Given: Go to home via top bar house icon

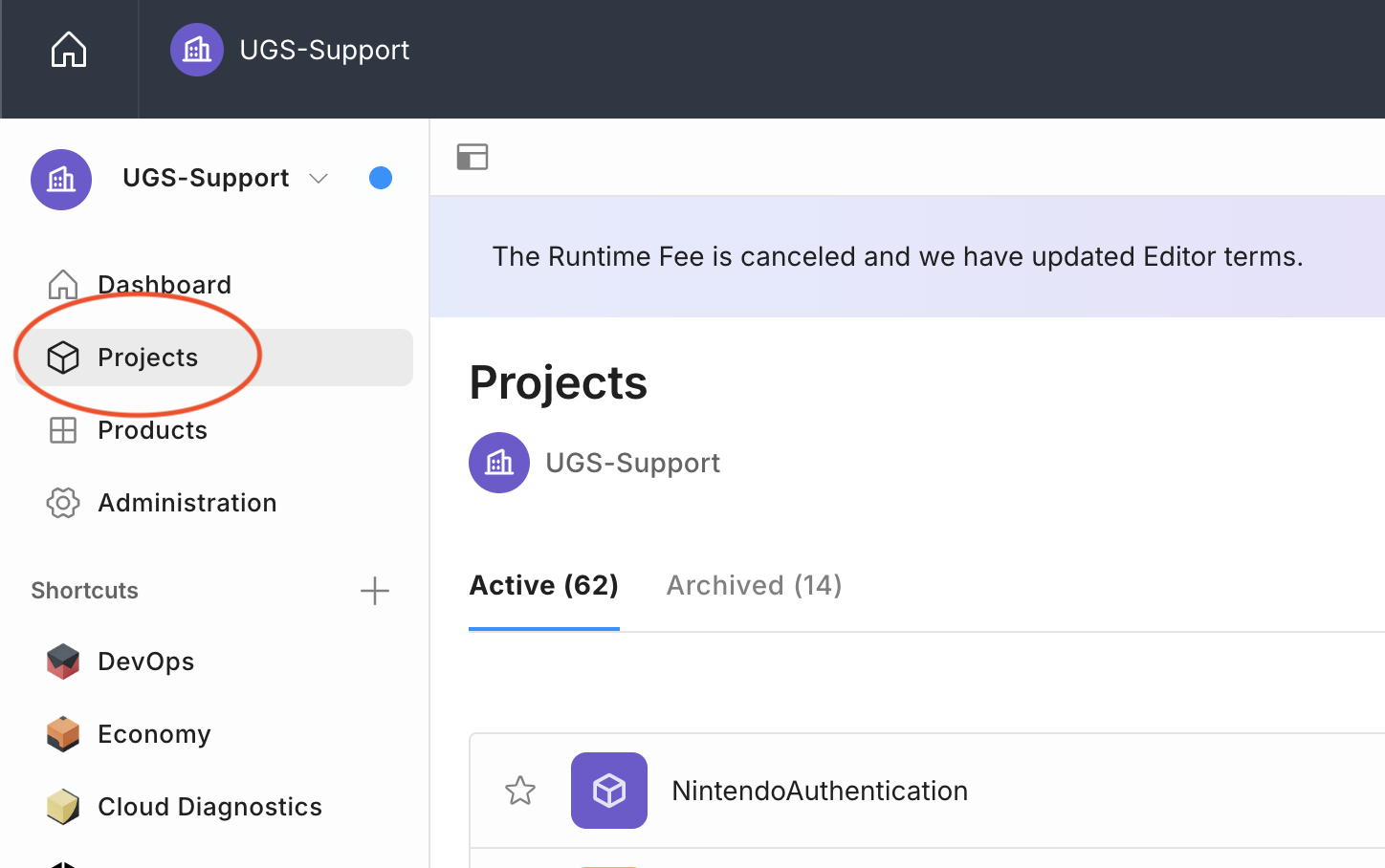Looking at the screenshot, I should tap(69, 50).
